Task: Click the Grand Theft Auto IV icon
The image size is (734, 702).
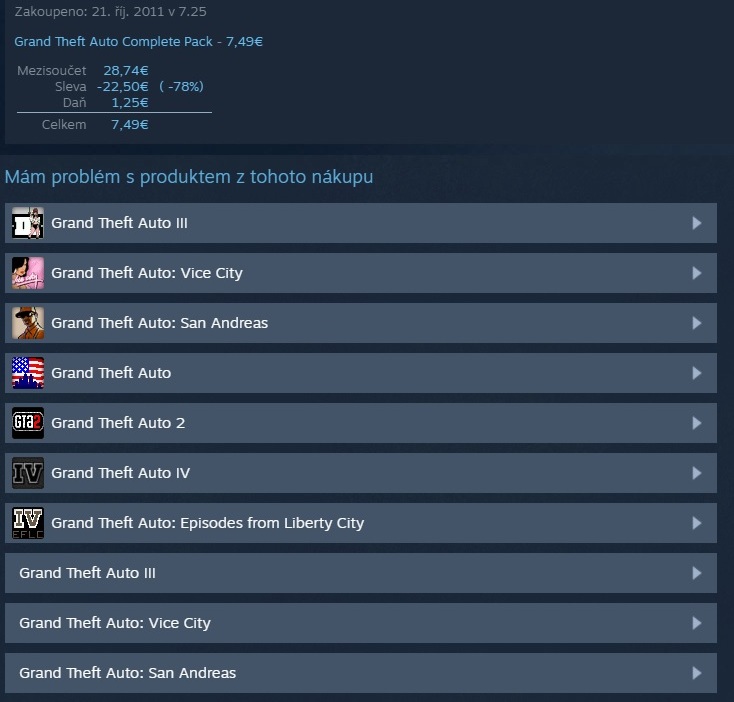Action: click(28, 473)
